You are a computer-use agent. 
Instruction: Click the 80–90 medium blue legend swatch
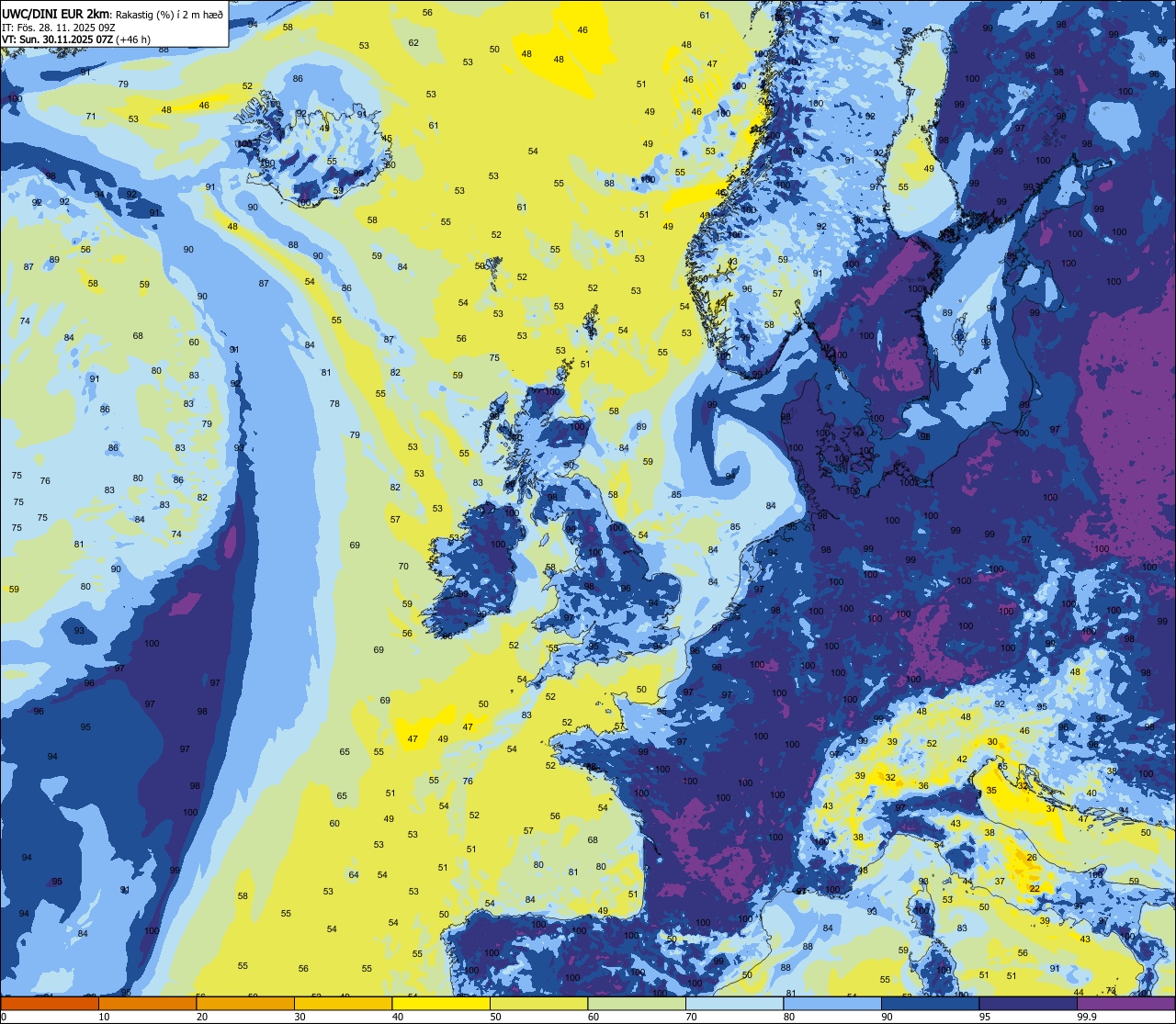click(x=831, y=1003)
